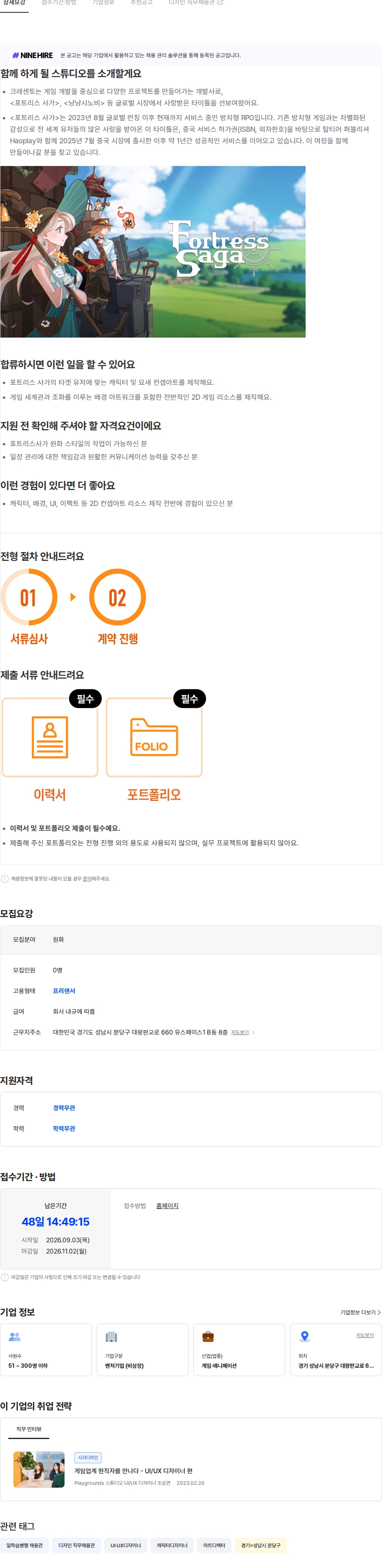Click the 전형 절차 안내드려요 heading
The height and width of the screenshot is (1568, 382).
[x=42, y=557]
